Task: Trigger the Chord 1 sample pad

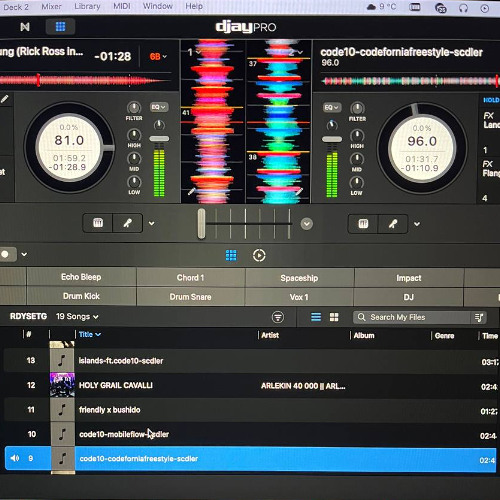Action: coord(191,277)
